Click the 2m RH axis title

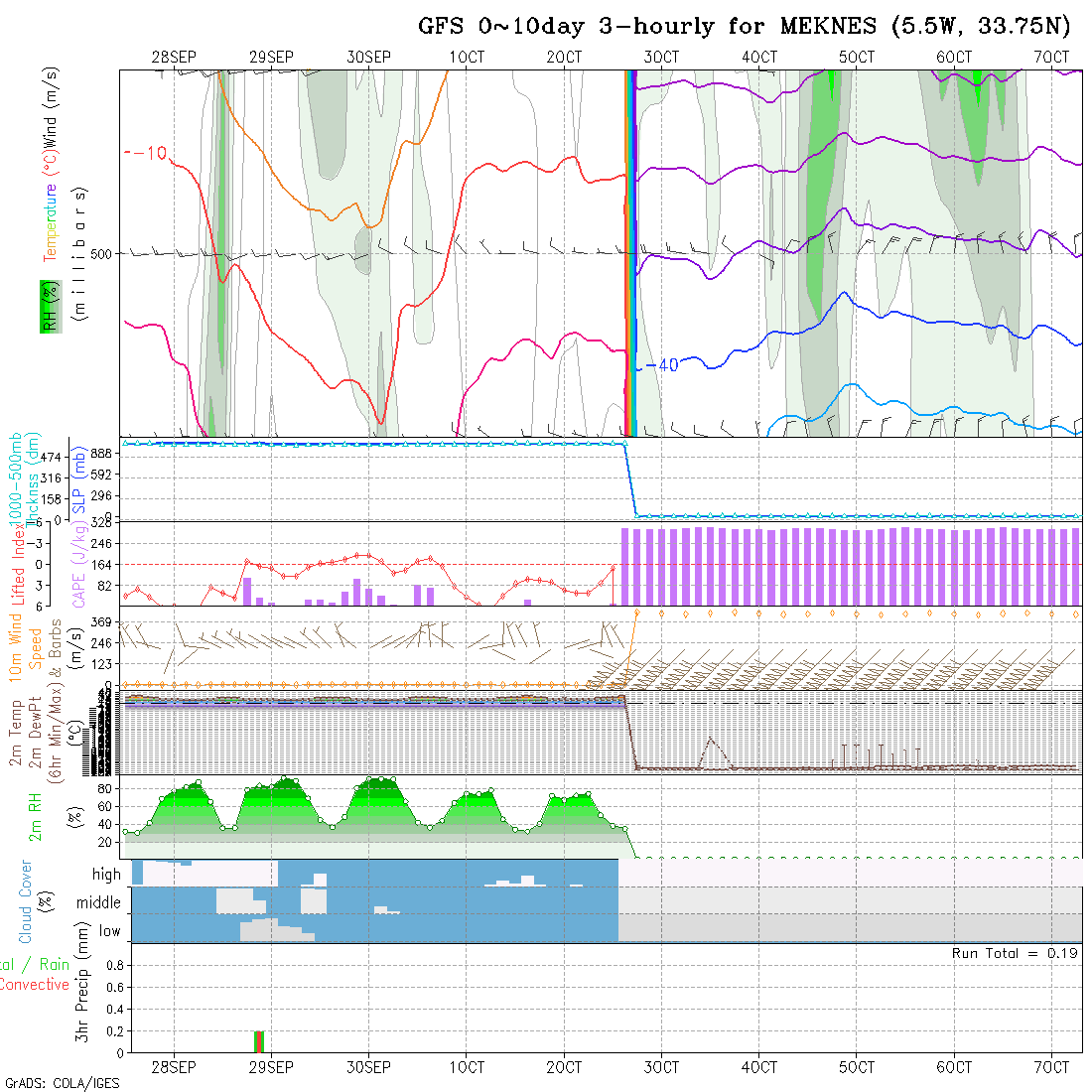36,817
